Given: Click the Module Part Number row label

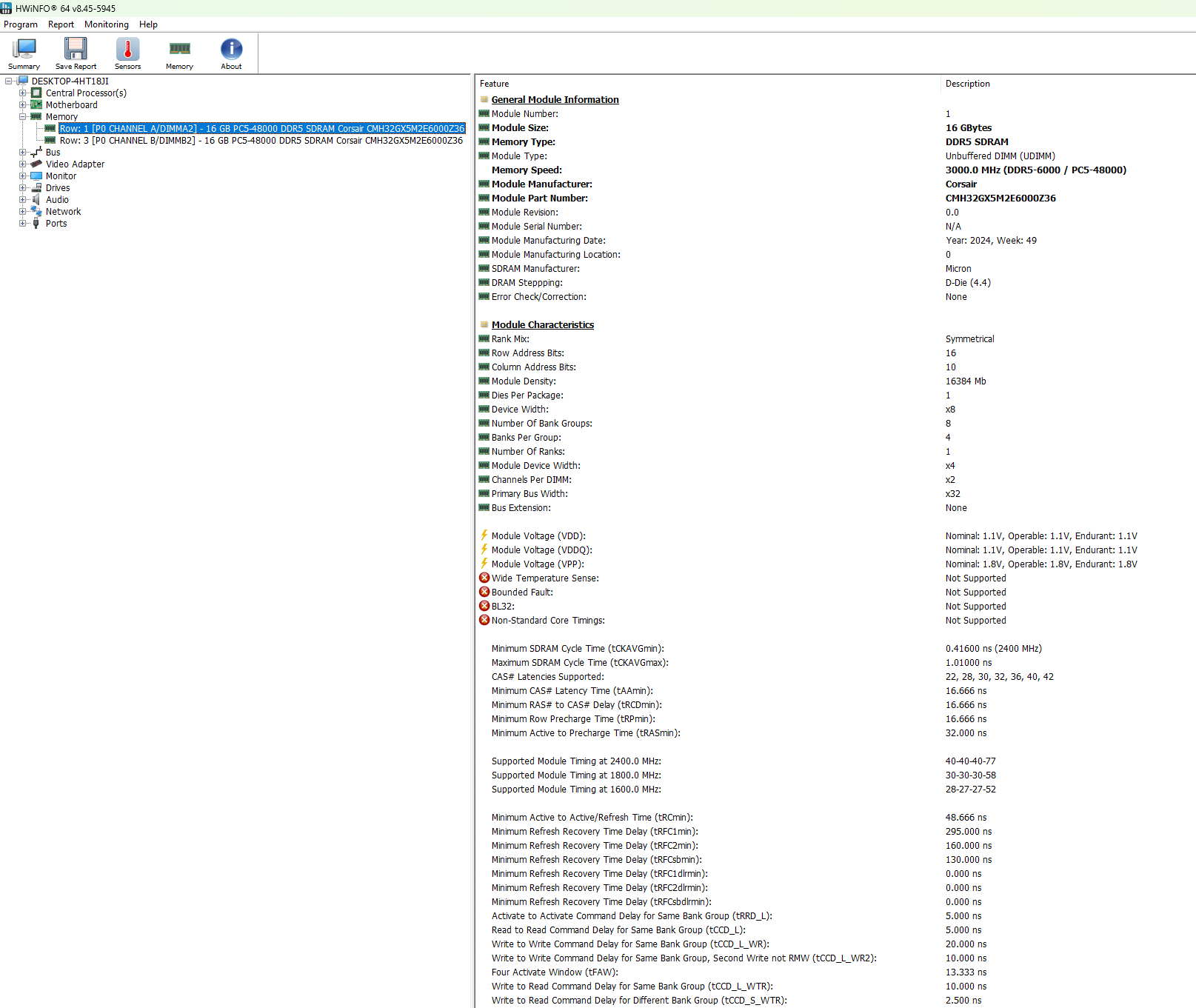Looking at the screenshot, I should coord(540,198).
